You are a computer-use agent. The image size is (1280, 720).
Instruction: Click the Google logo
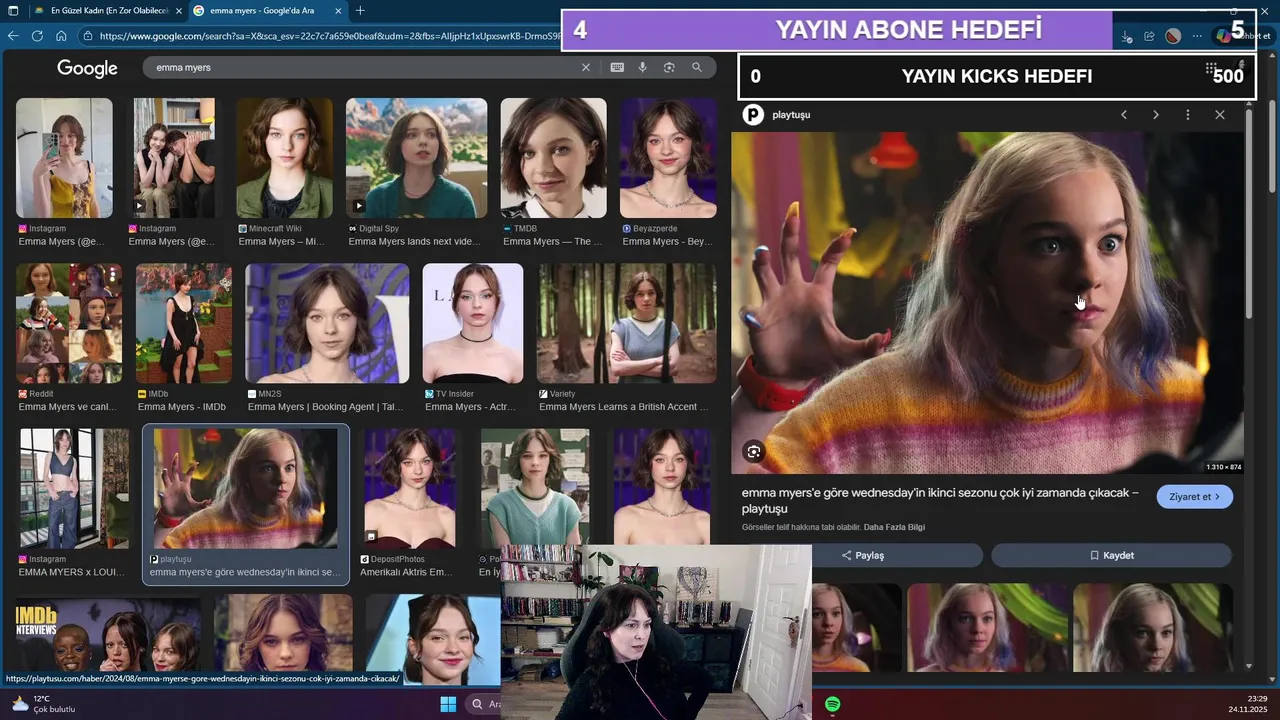(87, 68)
